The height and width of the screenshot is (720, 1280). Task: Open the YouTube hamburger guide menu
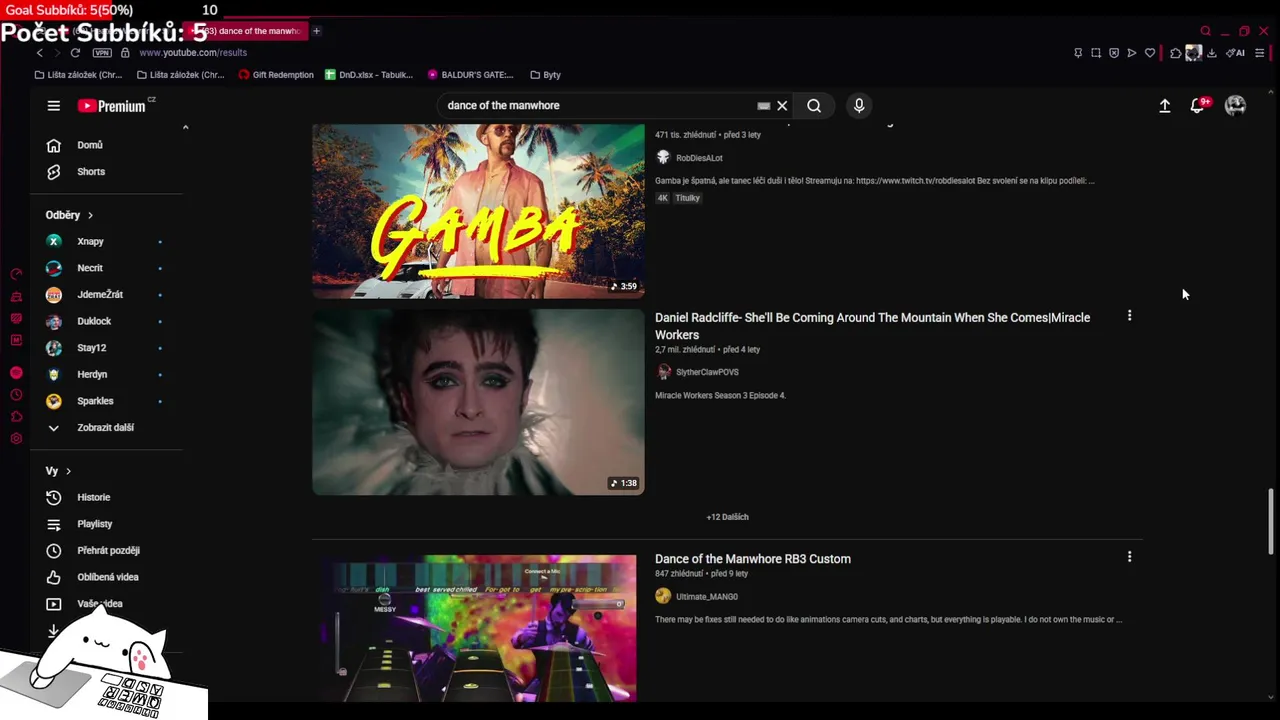[x=54, y=106]
